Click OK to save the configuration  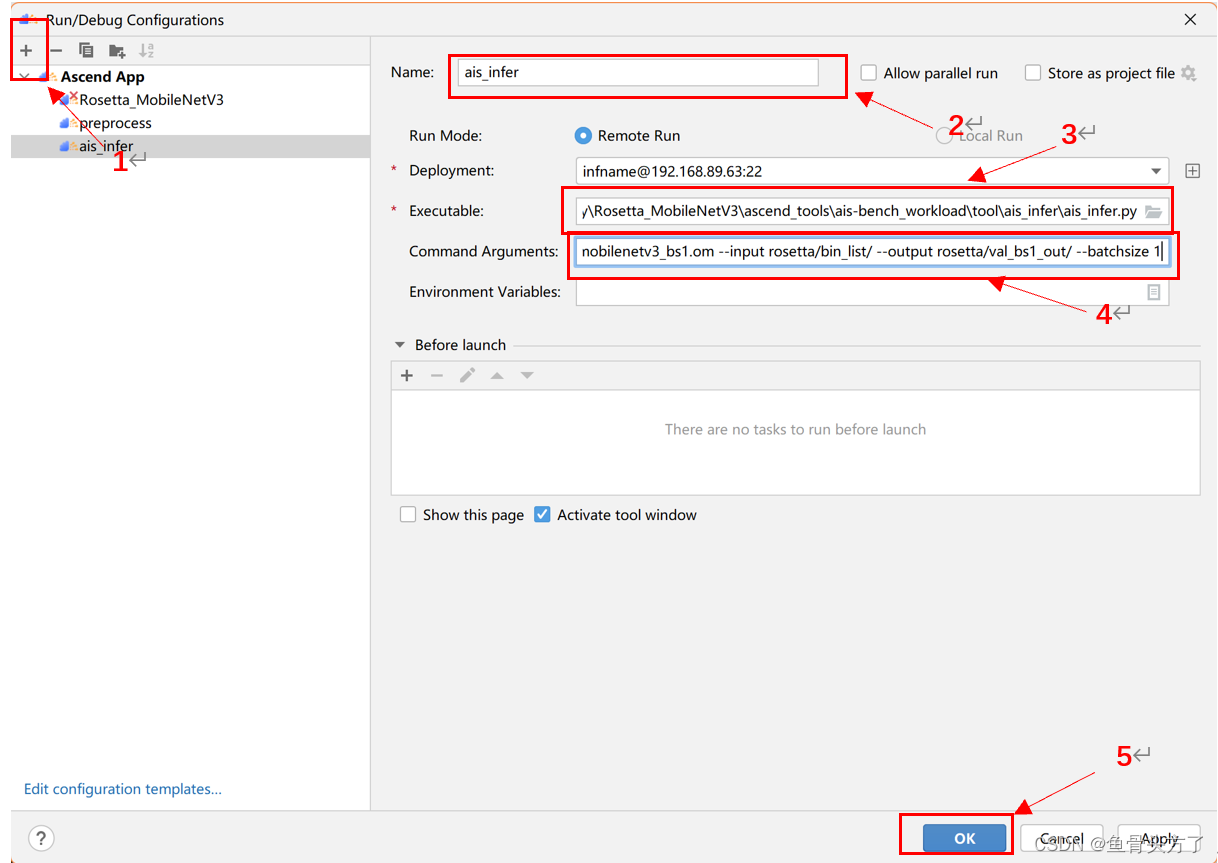click(x=962, y=838)
